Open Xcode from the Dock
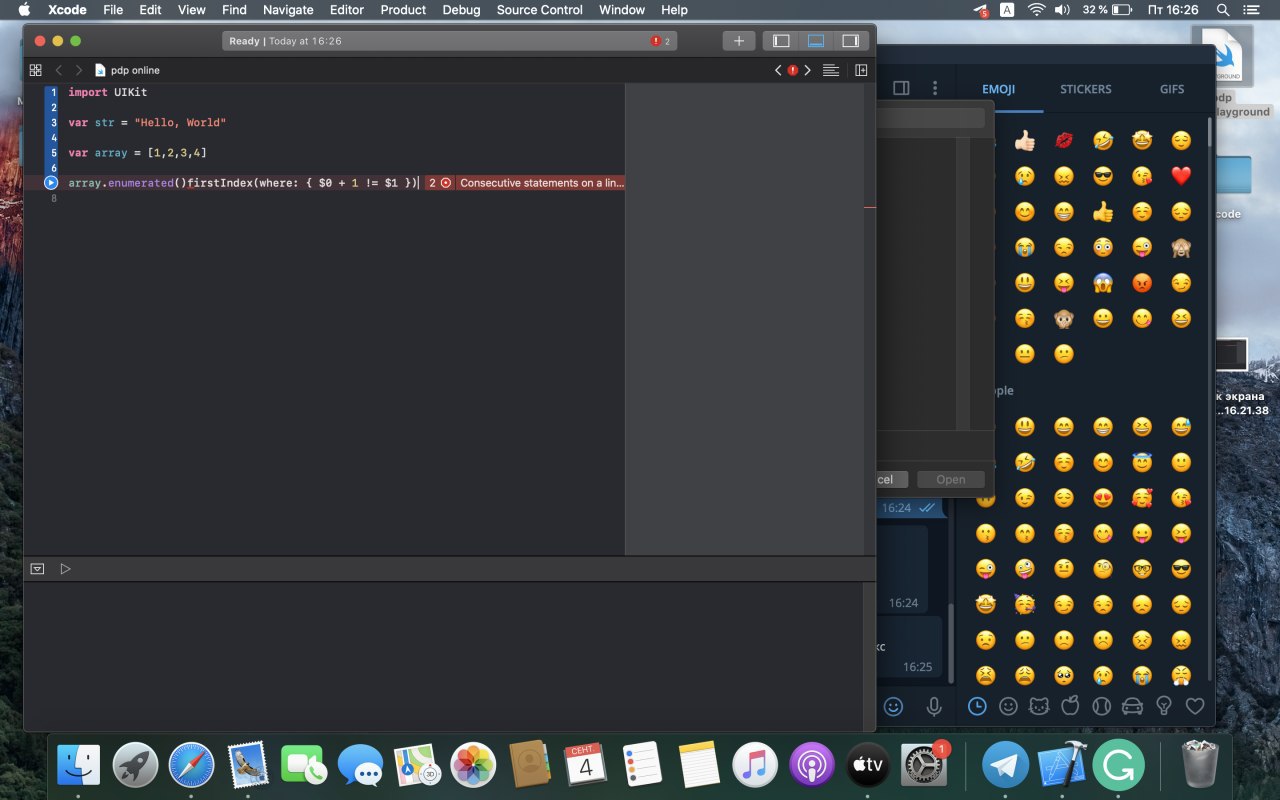This screenshot has width=1280, height=800. [x=1062, y=766]
